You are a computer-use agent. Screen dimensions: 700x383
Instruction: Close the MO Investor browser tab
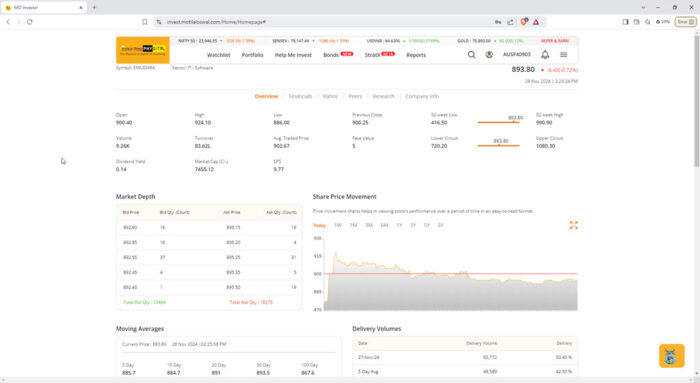click(x=81, y=8)
